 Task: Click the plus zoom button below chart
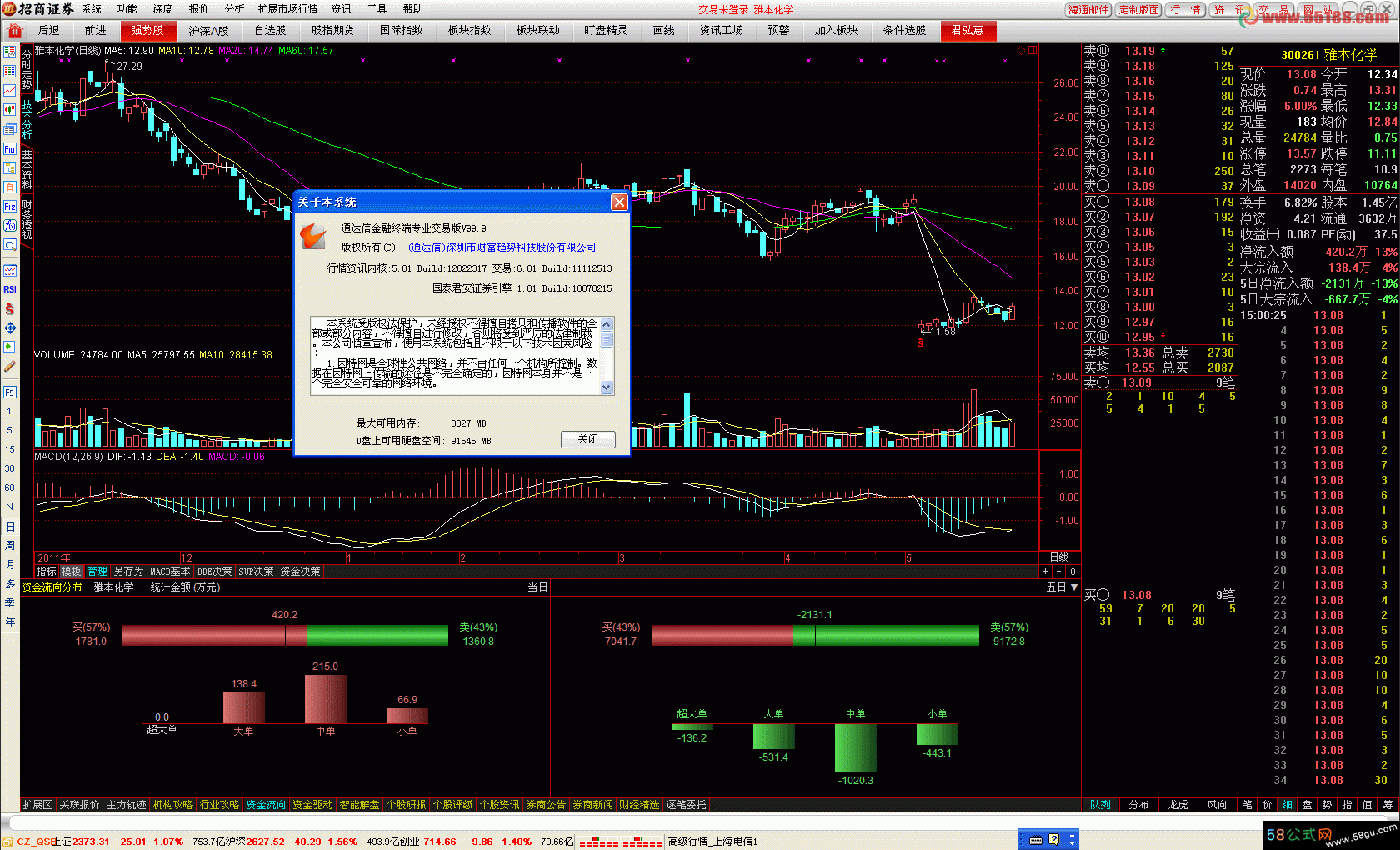(1045, 572)
